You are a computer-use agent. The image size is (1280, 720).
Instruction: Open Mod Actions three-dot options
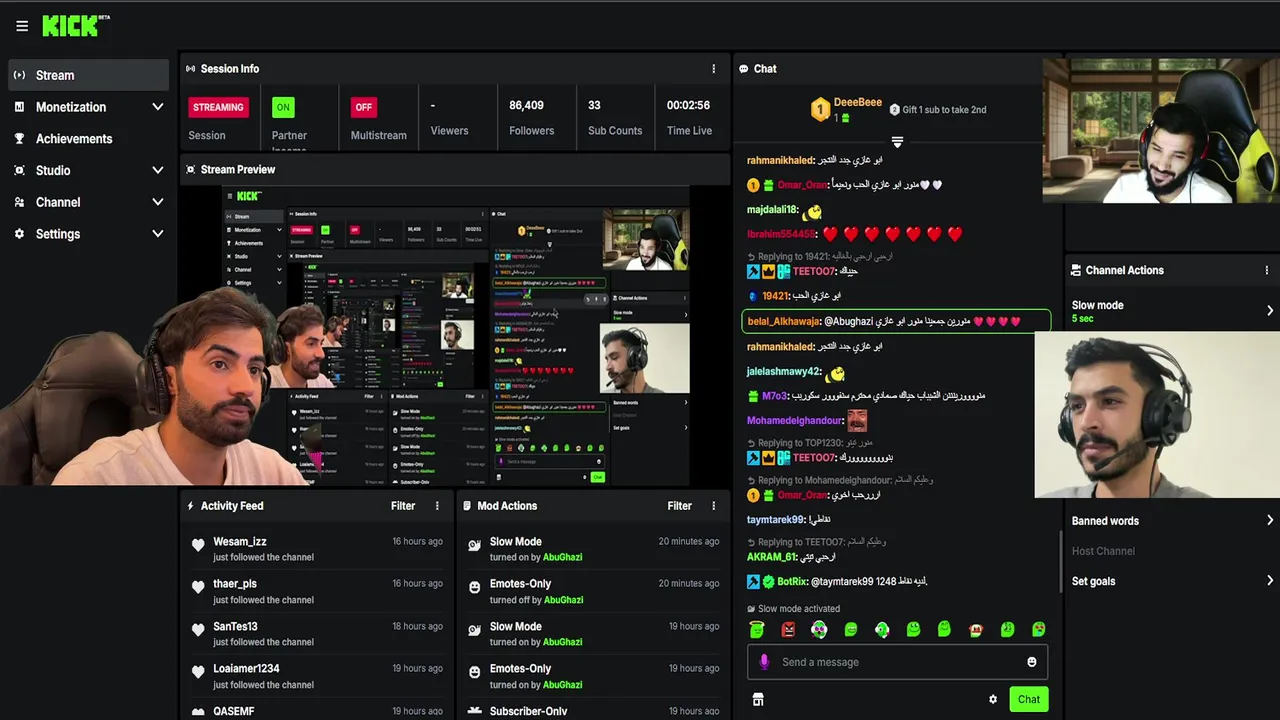pyautogui.click(x=713, y=506)
